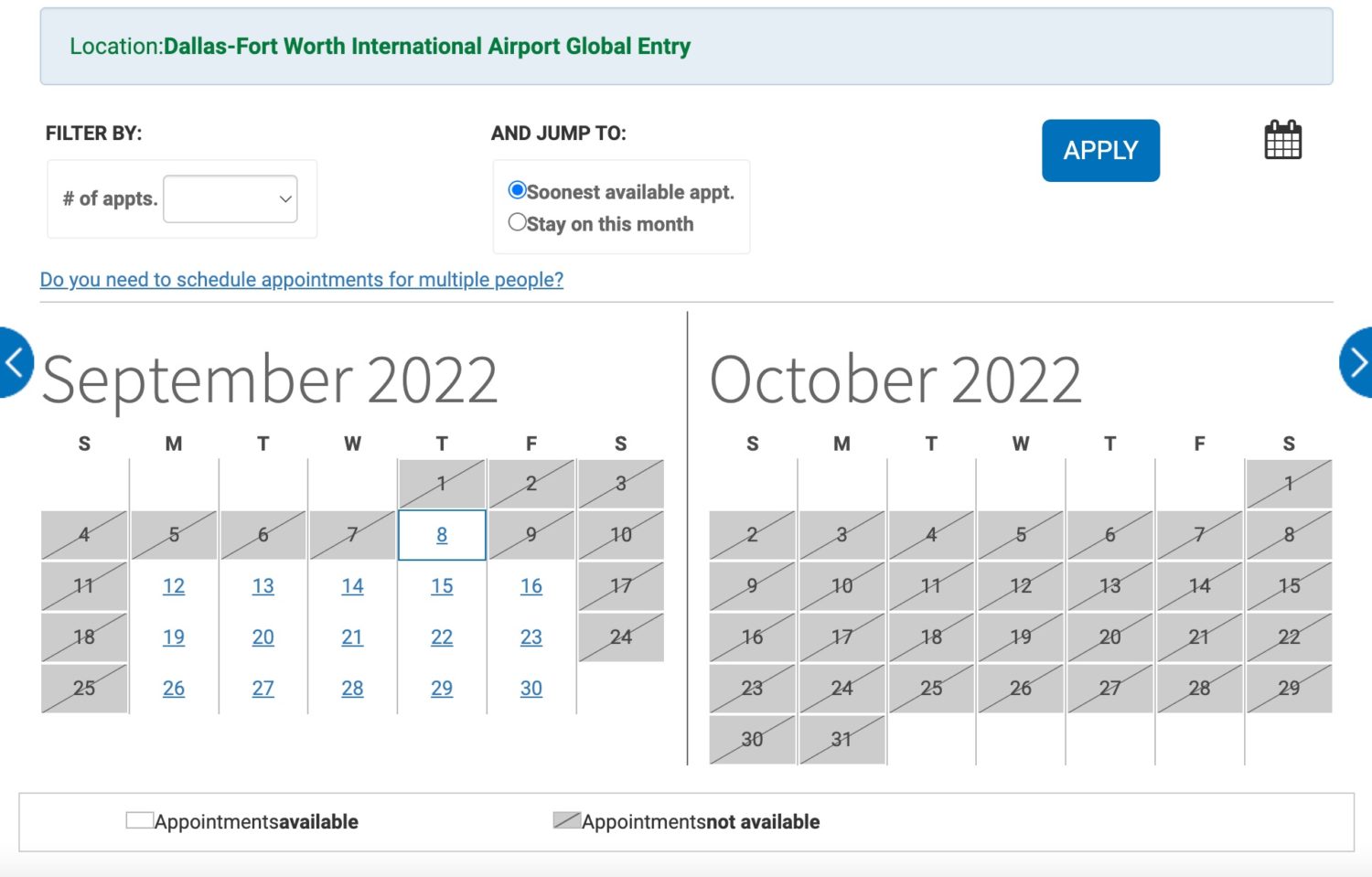
Task: Select September 19 appointment date
Action: [174, 637]
